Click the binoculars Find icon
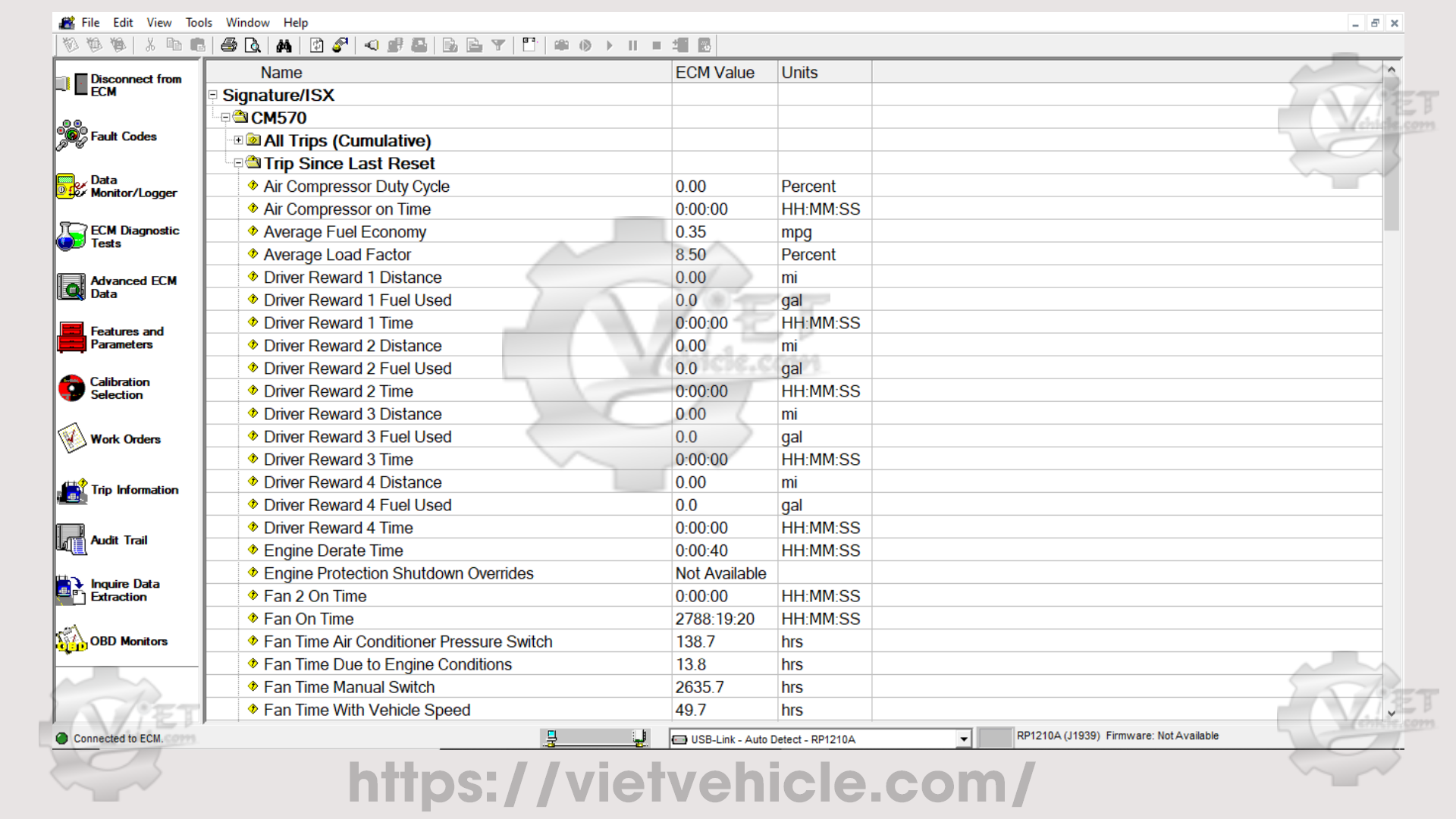Viewport: 1456px width, 819px height. click(x=284, y=45)
